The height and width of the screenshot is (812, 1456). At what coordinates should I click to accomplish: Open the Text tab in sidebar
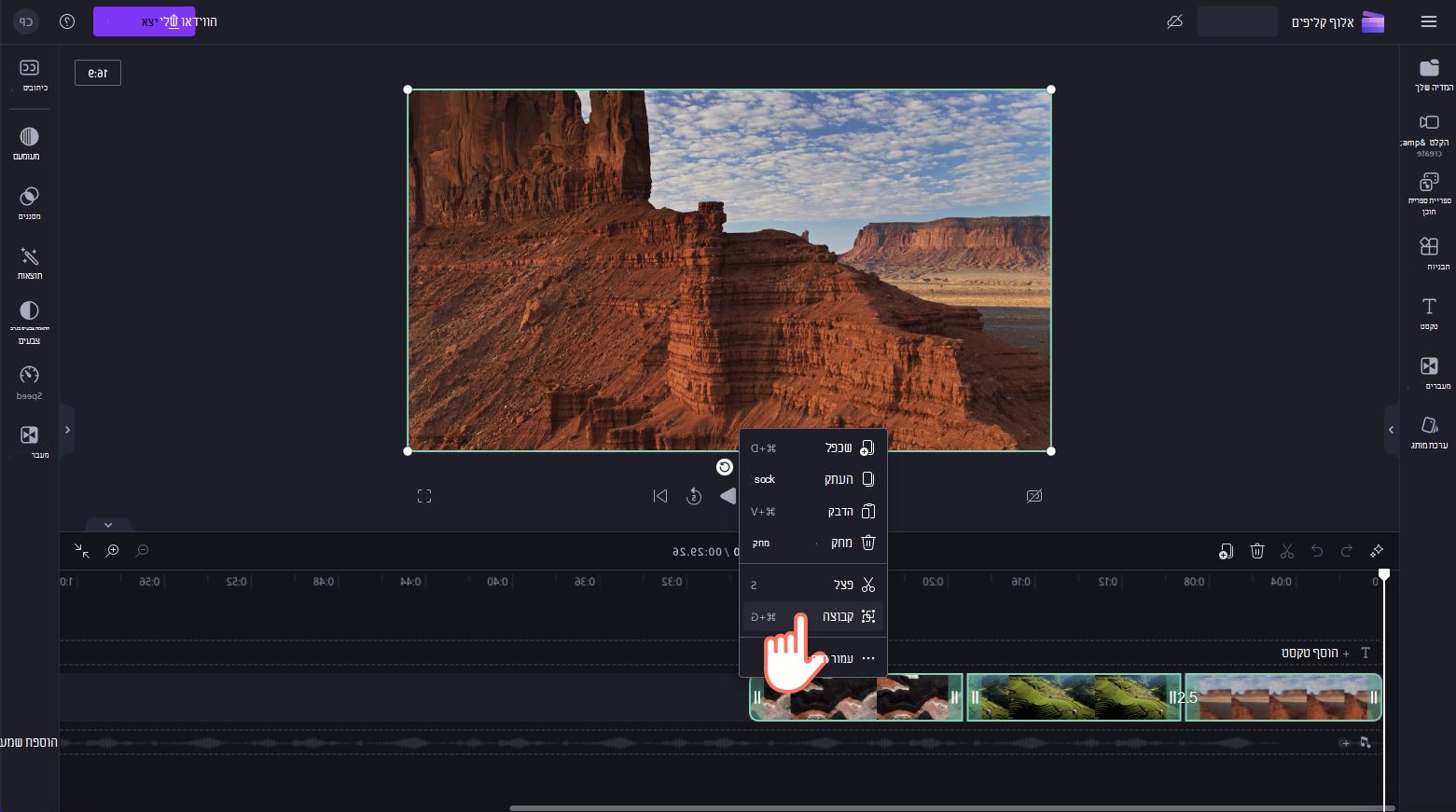tap(1429, 313)
